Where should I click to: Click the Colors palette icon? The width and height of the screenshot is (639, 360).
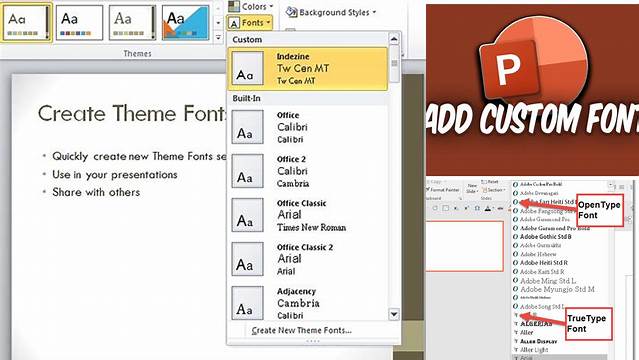tap(234, 6)
